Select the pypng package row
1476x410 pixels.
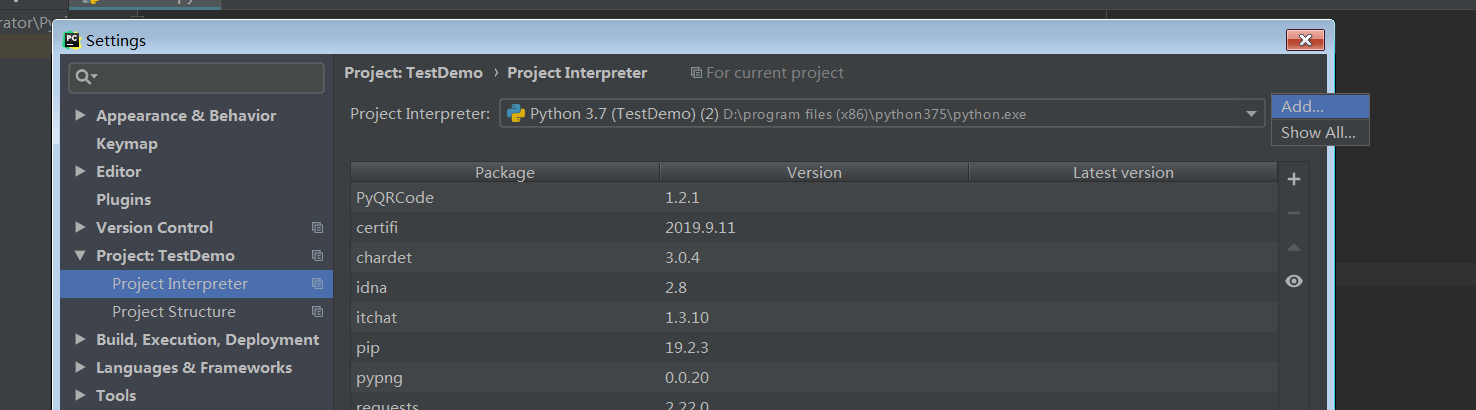[814, 378]
